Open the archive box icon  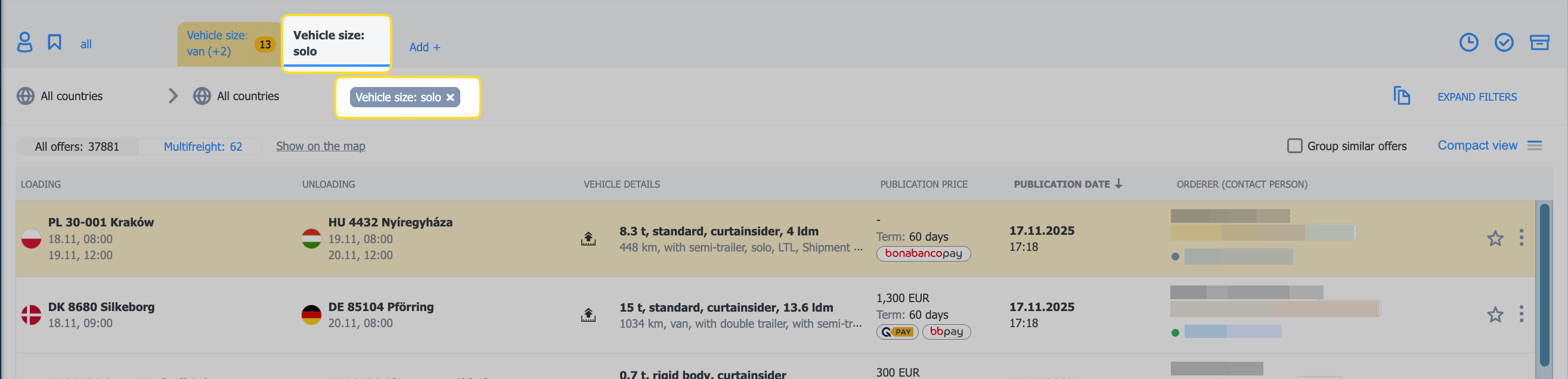(x=1539, y=42)
